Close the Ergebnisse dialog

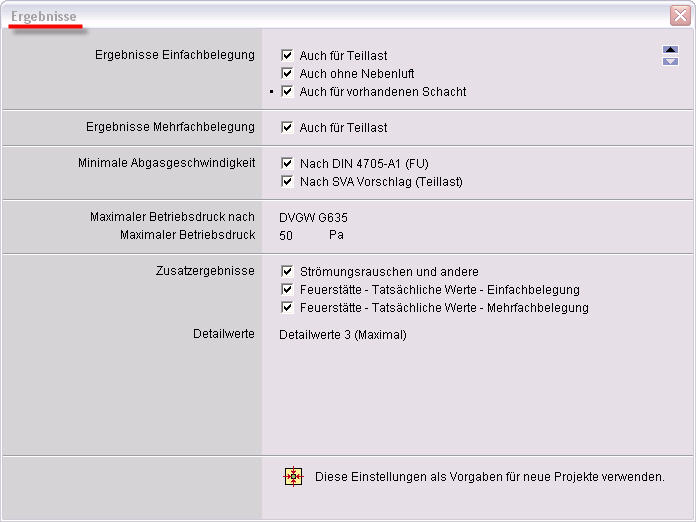pos(679,16)
